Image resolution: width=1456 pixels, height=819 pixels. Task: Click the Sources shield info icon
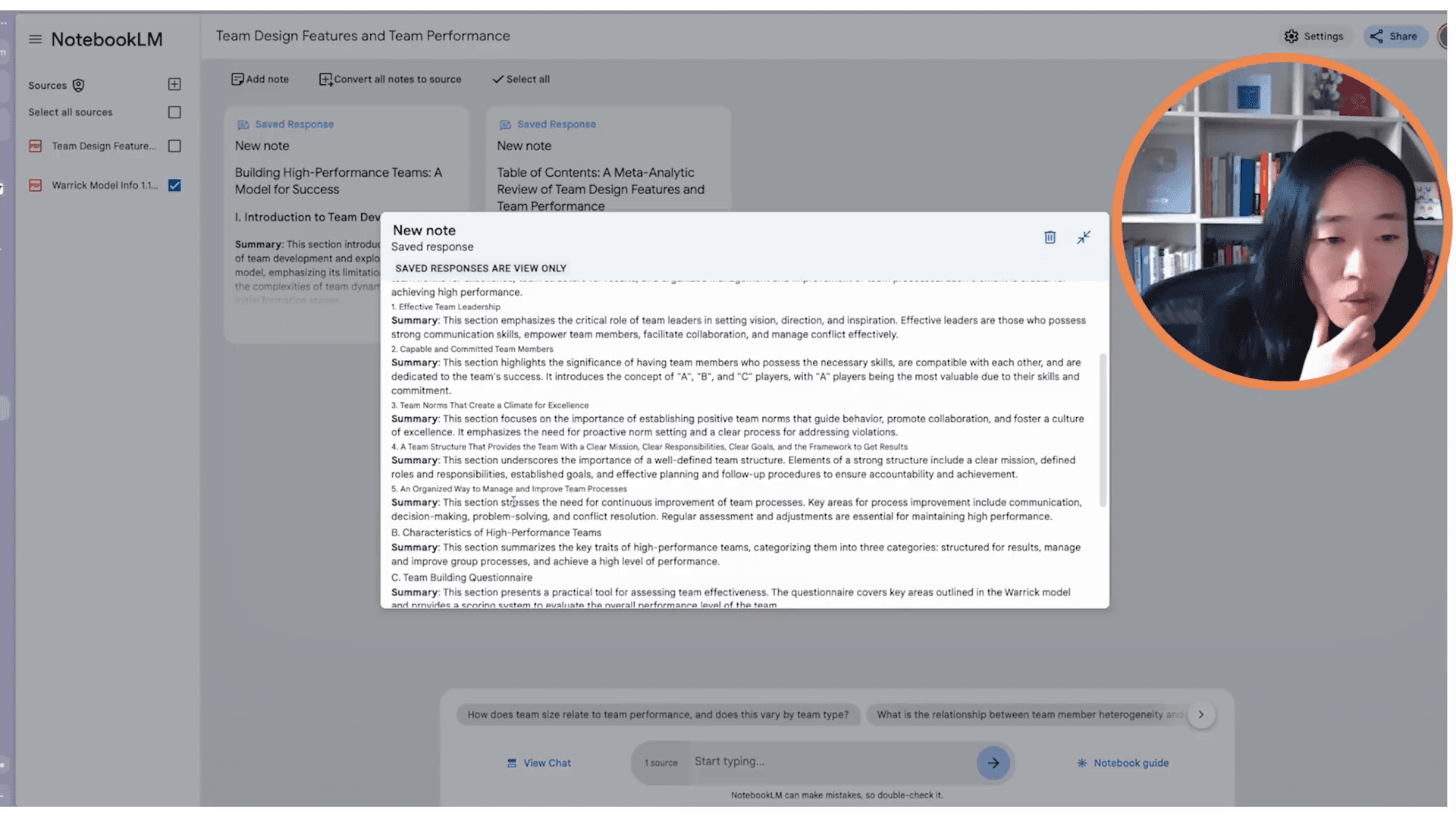click(78, 85)
